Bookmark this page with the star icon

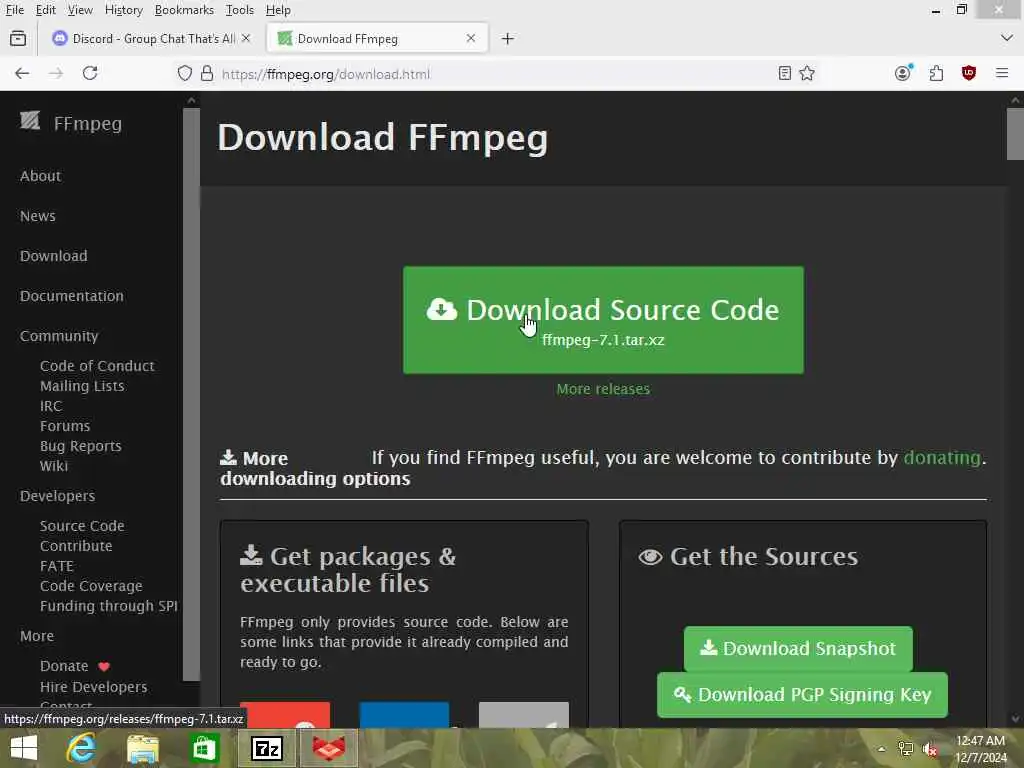(x=807, y=73)
